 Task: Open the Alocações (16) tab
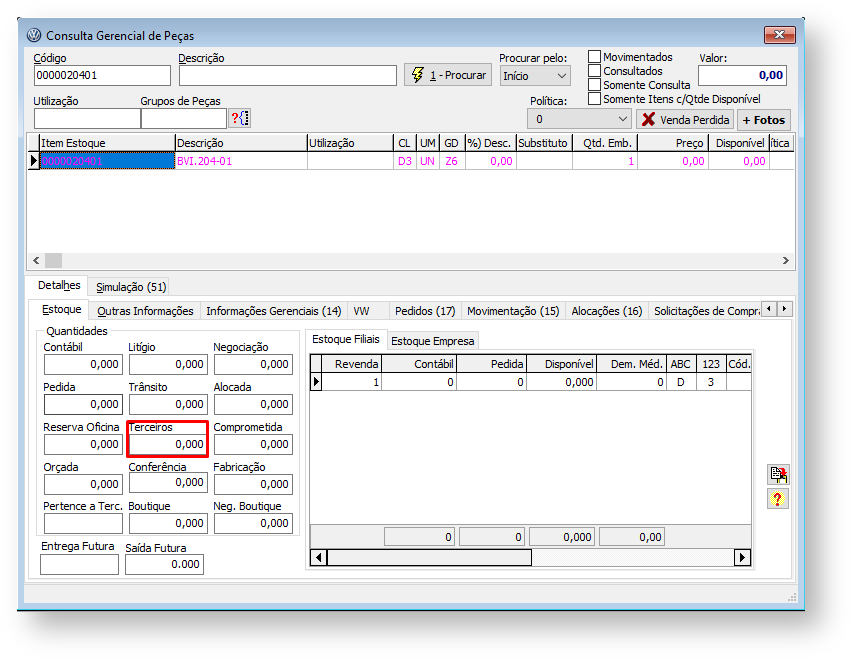click(607, 311)
